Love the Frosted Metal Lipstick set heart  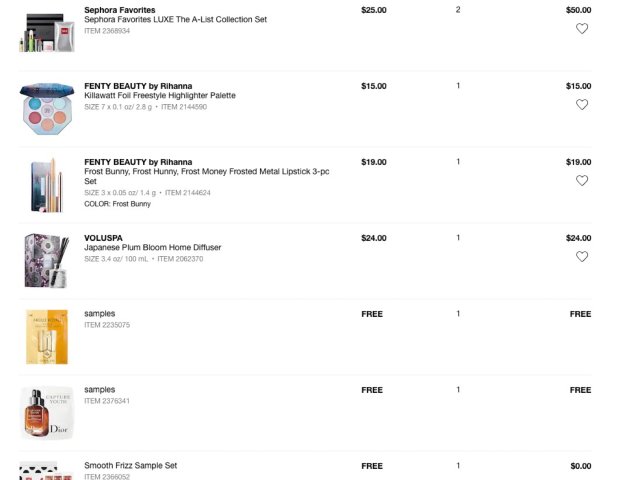click(582, 181)
